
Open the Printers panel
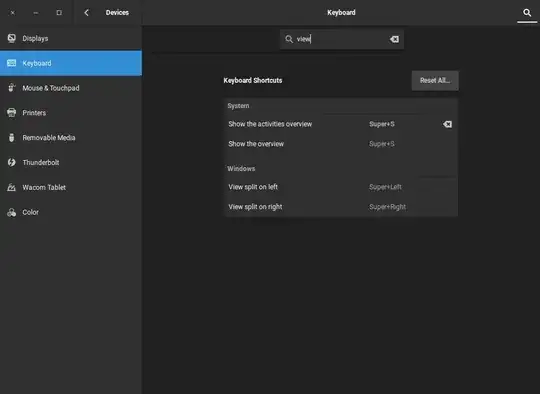(x=71, y=113)
